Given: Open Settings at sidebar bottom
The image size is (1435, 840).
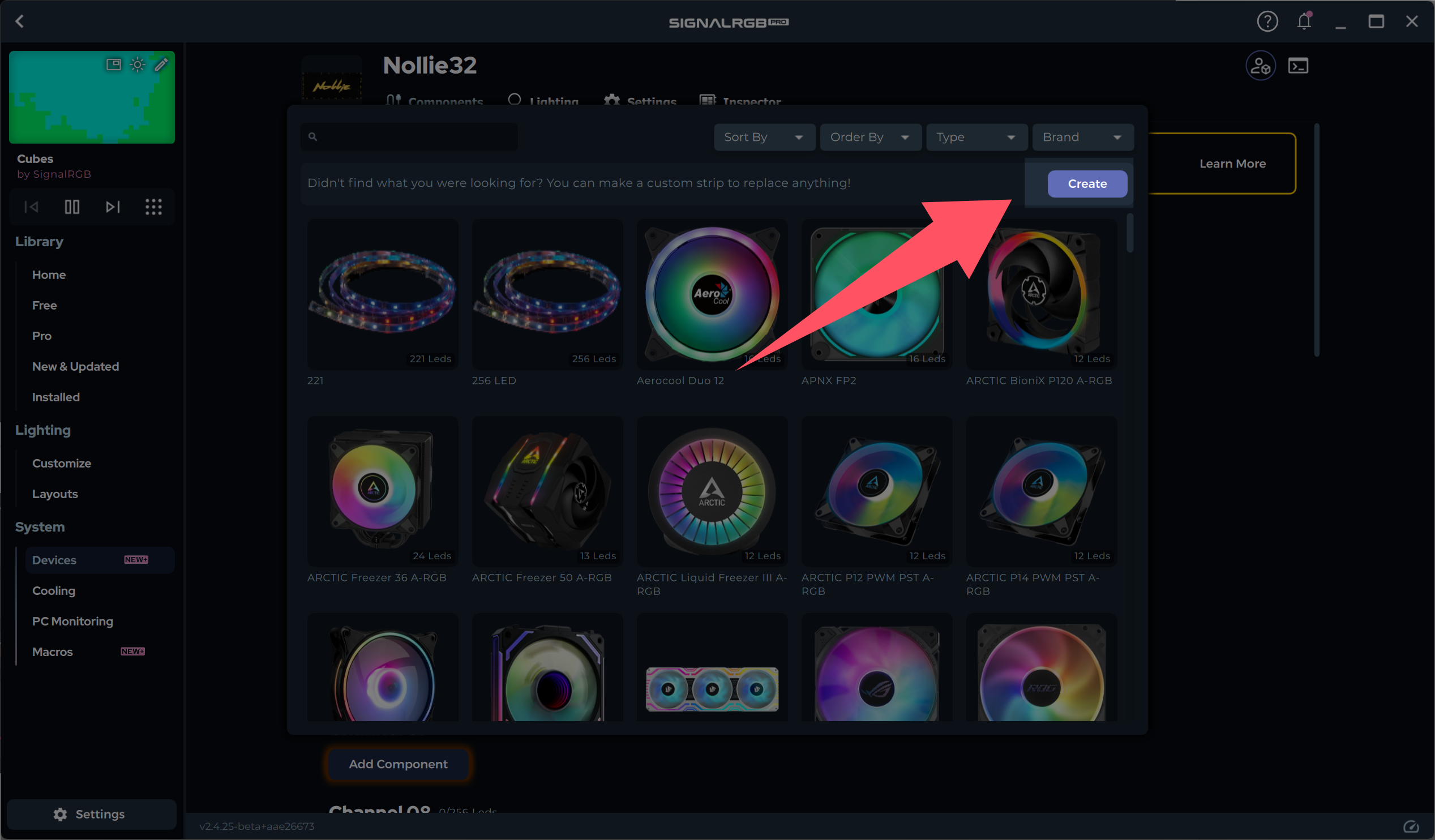Looking at the screenshot, I should tap(92, 815).
